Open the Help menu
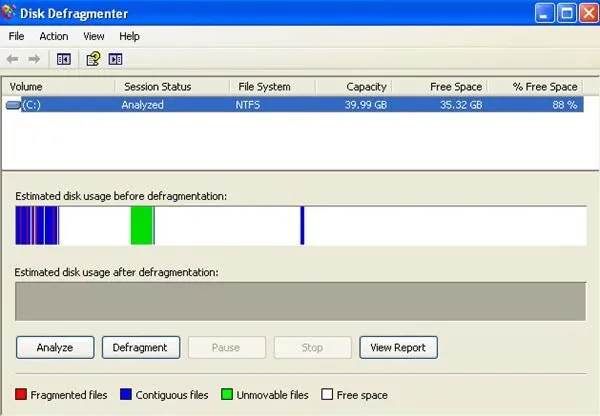Image resolution: width=600 pixels, height=416 pixels. click(x=129, y=36)
